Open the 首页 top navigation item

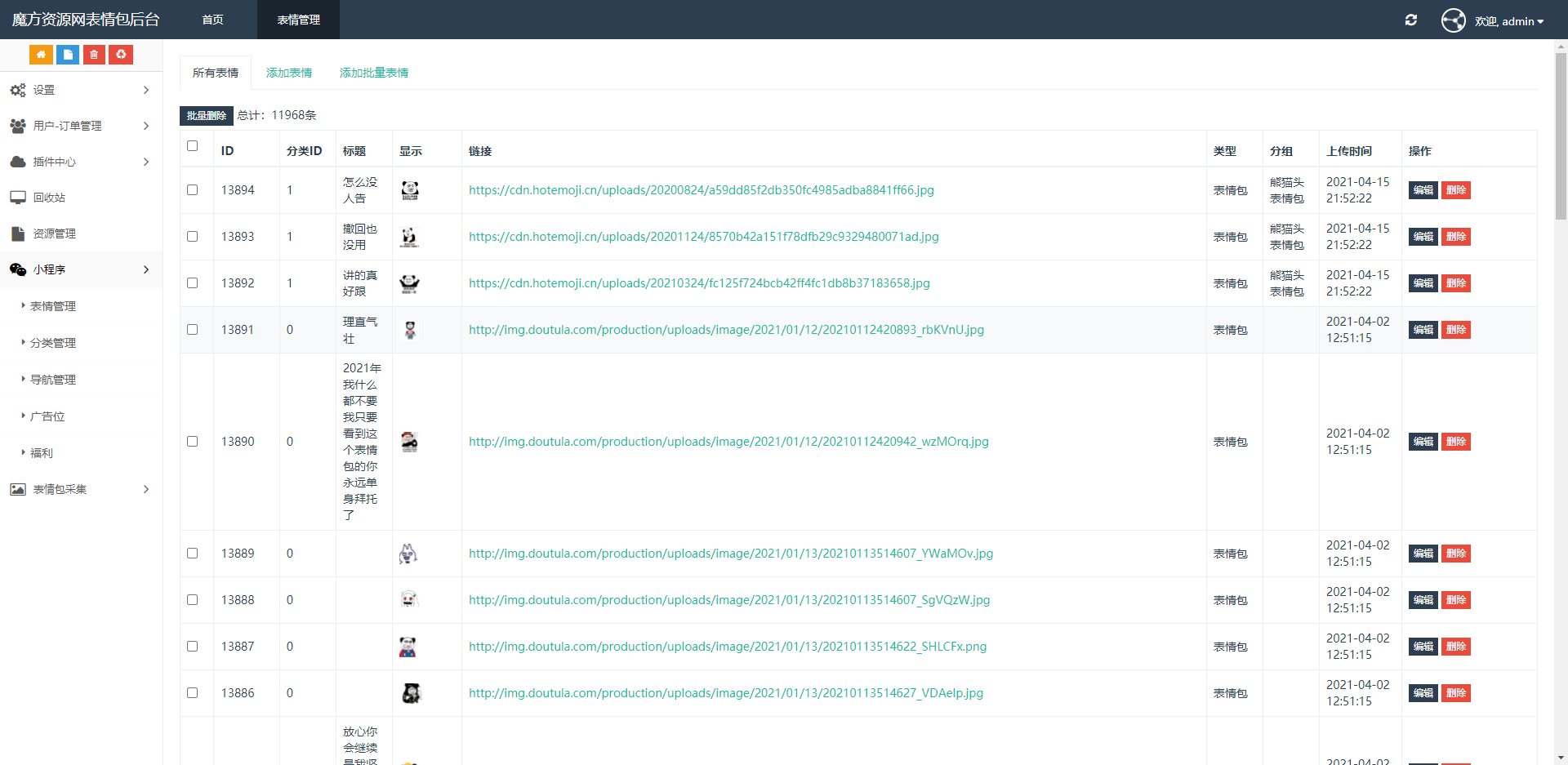click(212, 20)
